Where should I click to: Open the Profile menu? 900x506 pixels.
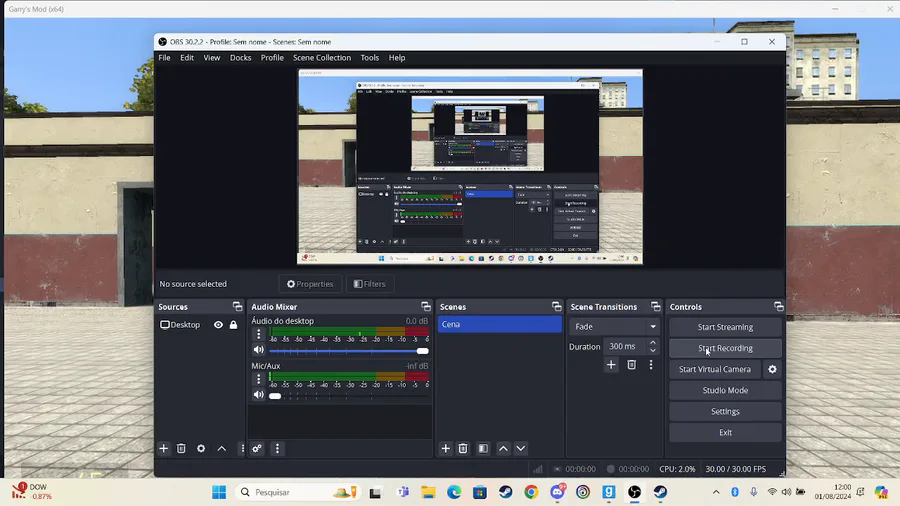(x=272, y=58)
